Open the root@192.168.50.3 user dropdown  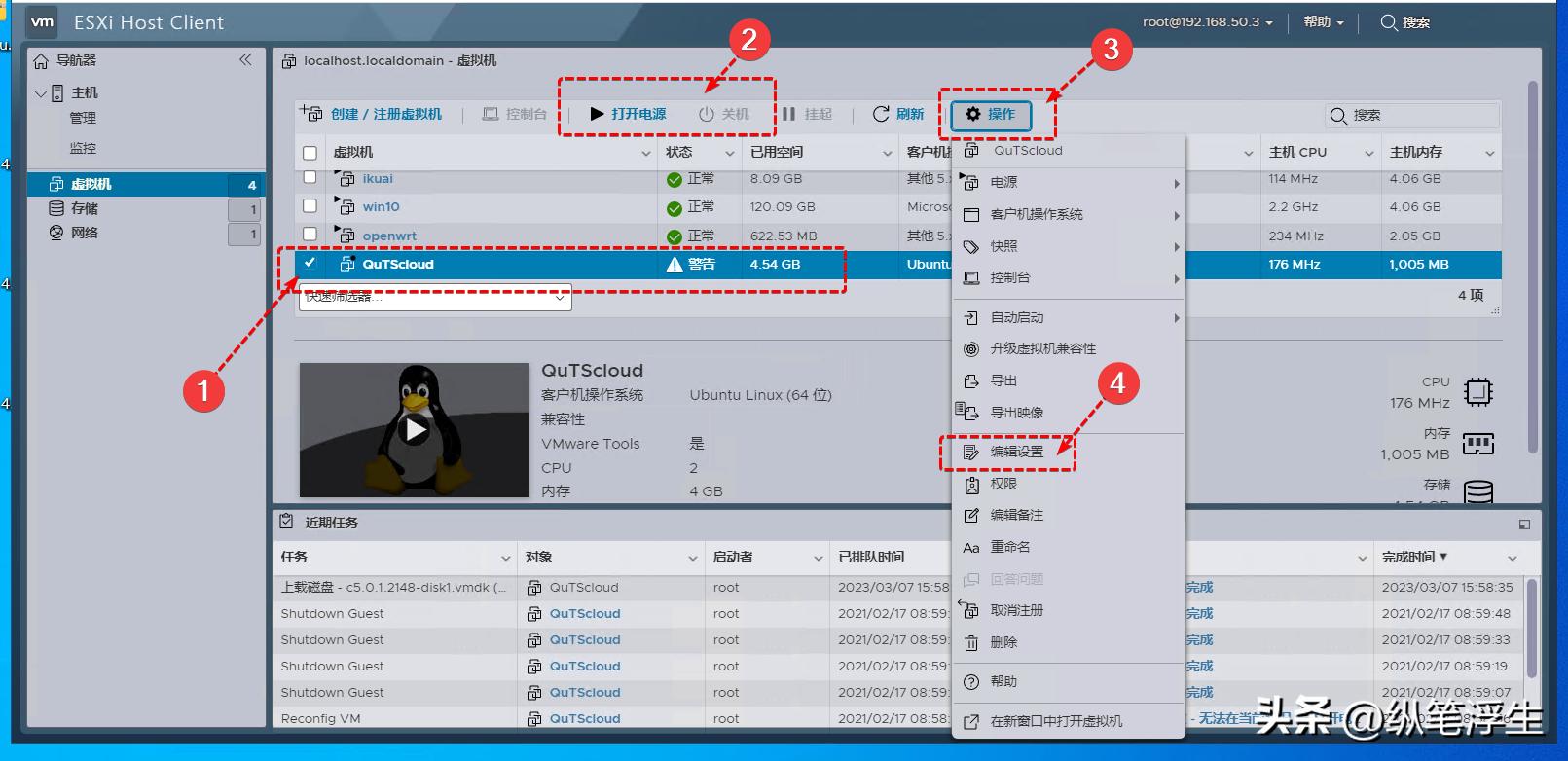1207,22
